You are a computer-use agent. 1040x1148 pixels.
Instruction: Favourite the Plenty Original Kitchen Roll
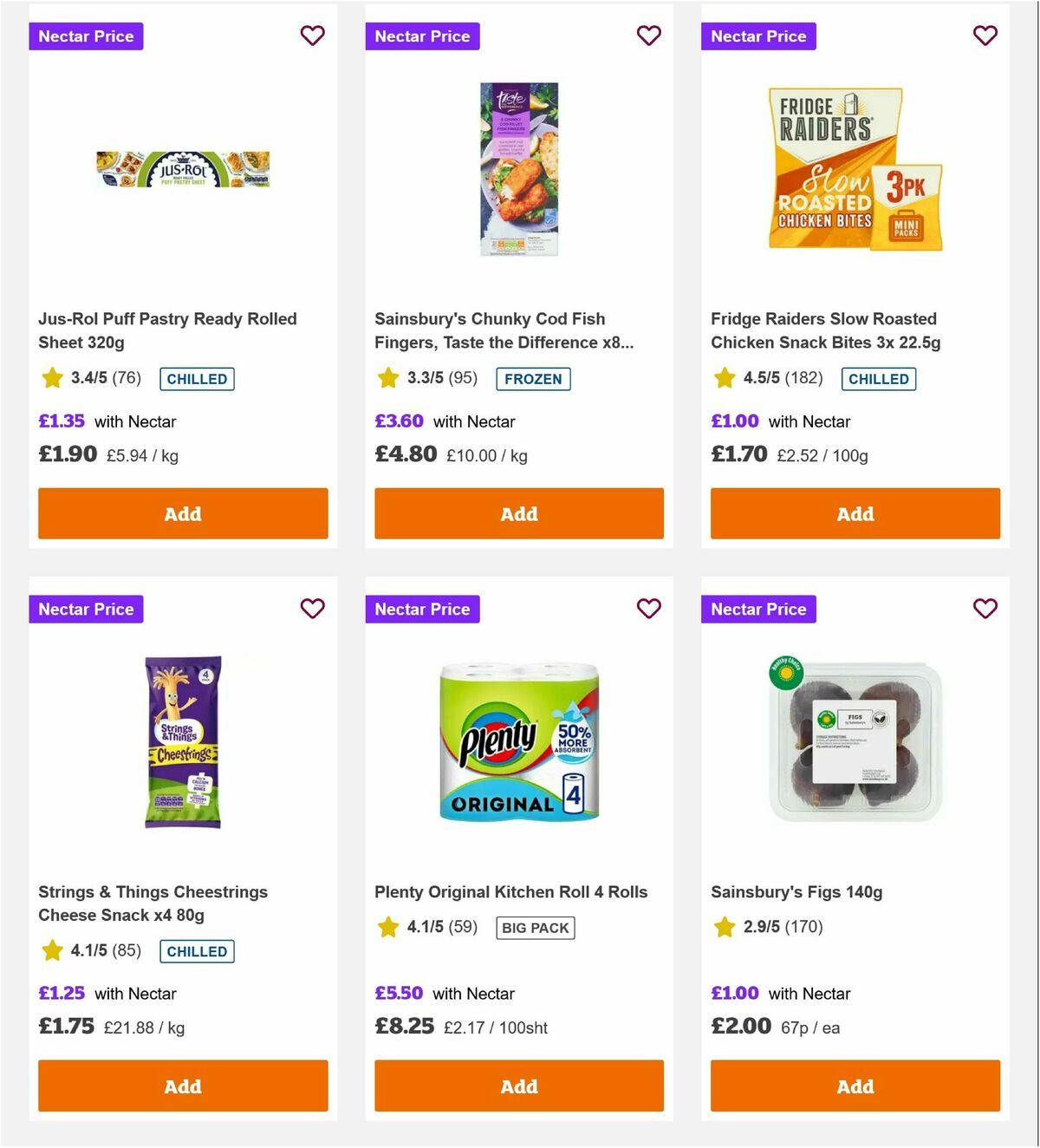pyautogui.click(x=648, y=609)
